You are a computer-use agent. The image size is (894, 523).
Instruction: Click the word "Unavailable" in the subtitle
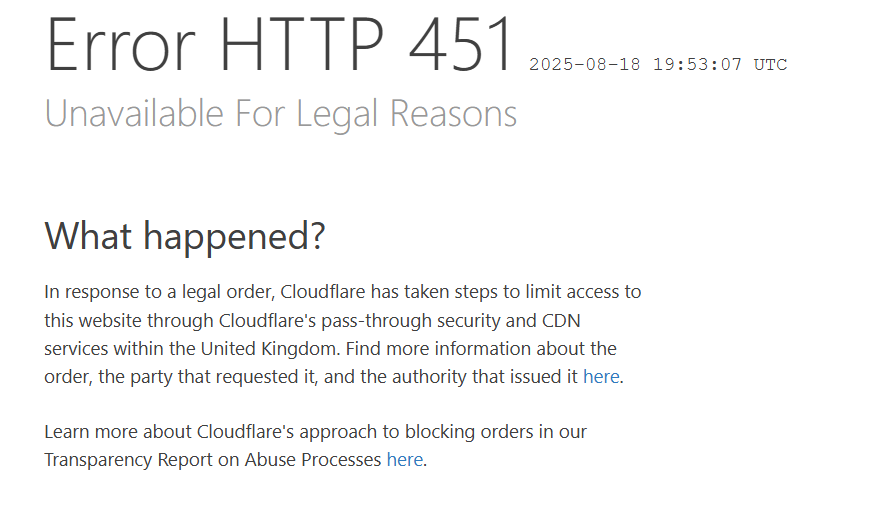(x=134, y=113)
